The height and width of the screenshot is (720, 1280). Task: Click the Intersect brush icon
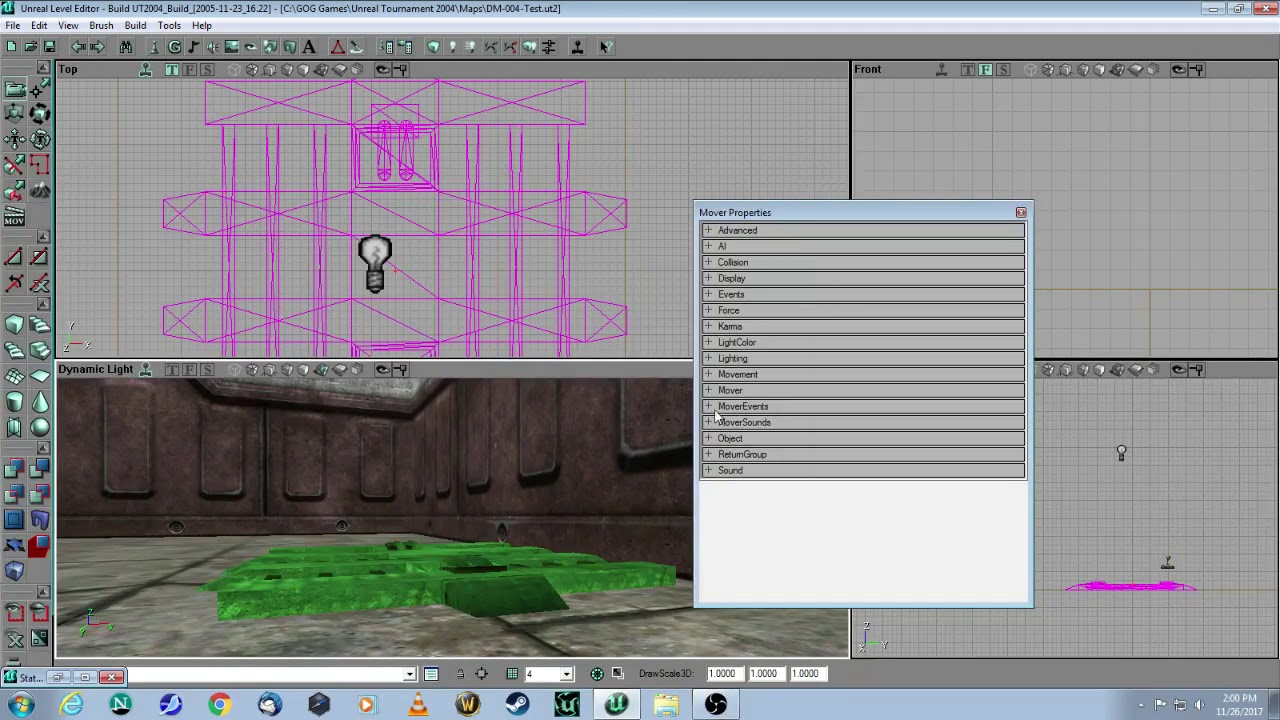pos(14,494)
